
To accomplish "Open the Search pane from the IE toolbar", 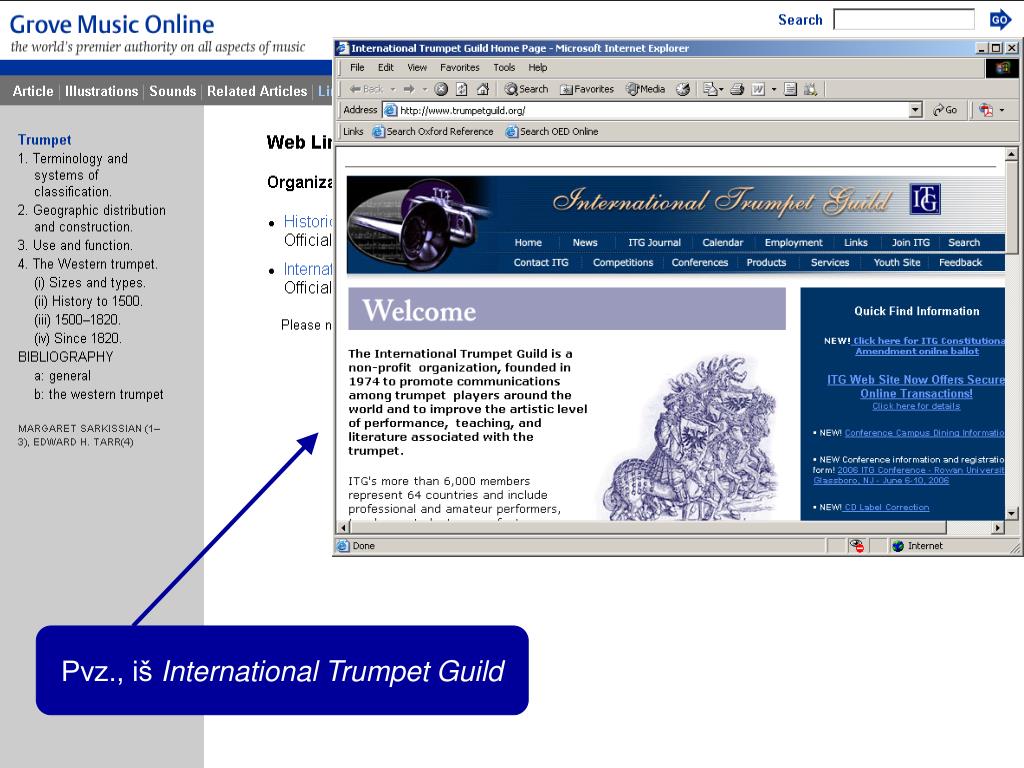I will click(526, 89).
